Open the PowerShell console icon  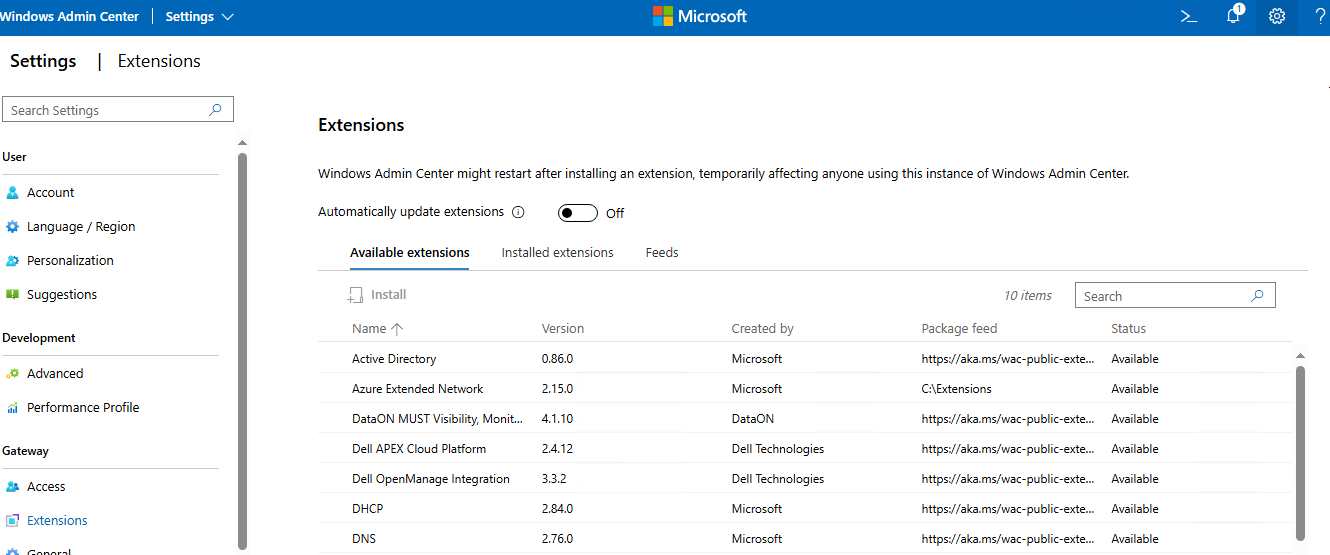click(x=1188, y=16)
